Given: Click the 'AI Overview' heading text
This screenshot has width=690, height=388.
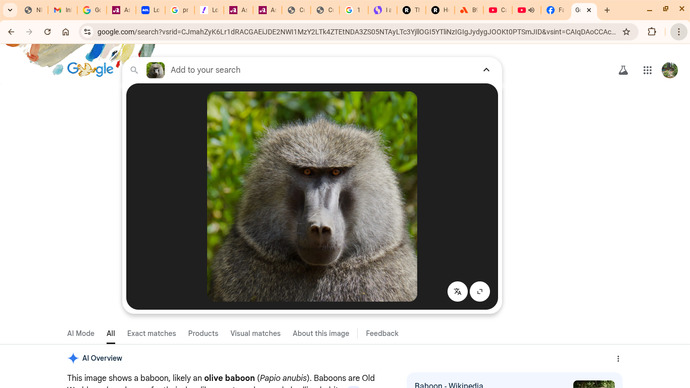Looking at the screenshot, I should coord(102,358).
